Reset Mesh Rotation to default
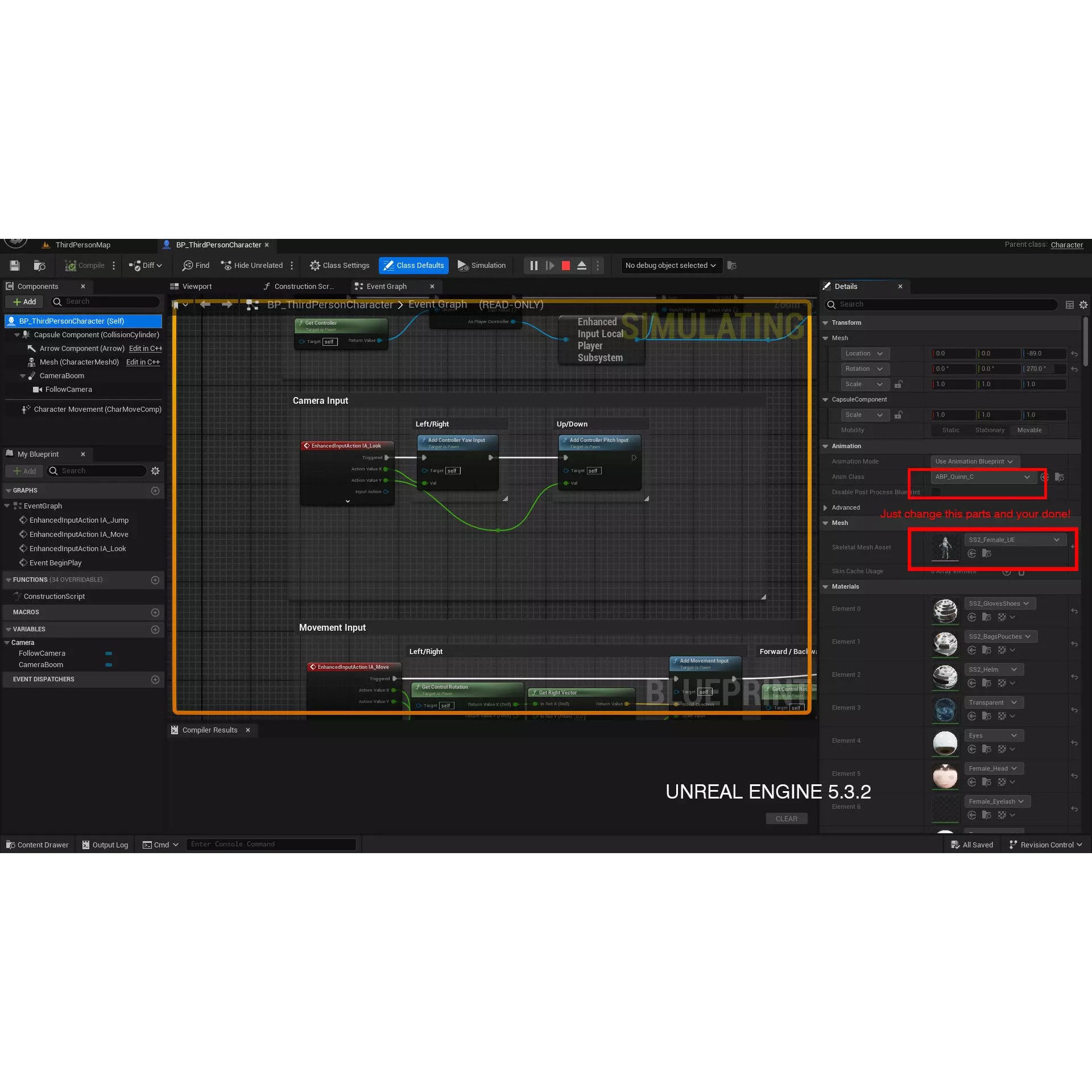This screenshot has width=1092, height=1092. click(1074, 369)
